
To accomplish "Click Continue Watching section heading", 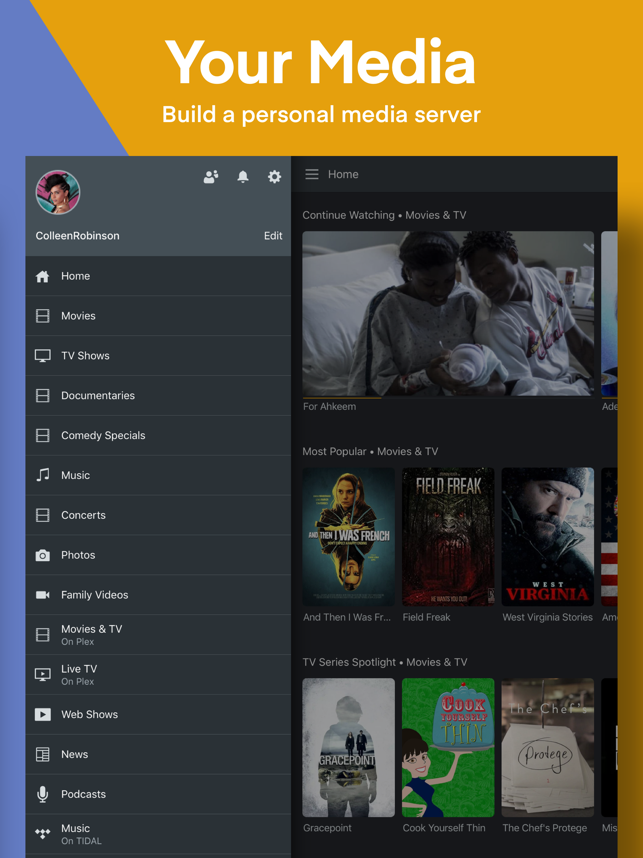I will (x=384, y=215).
